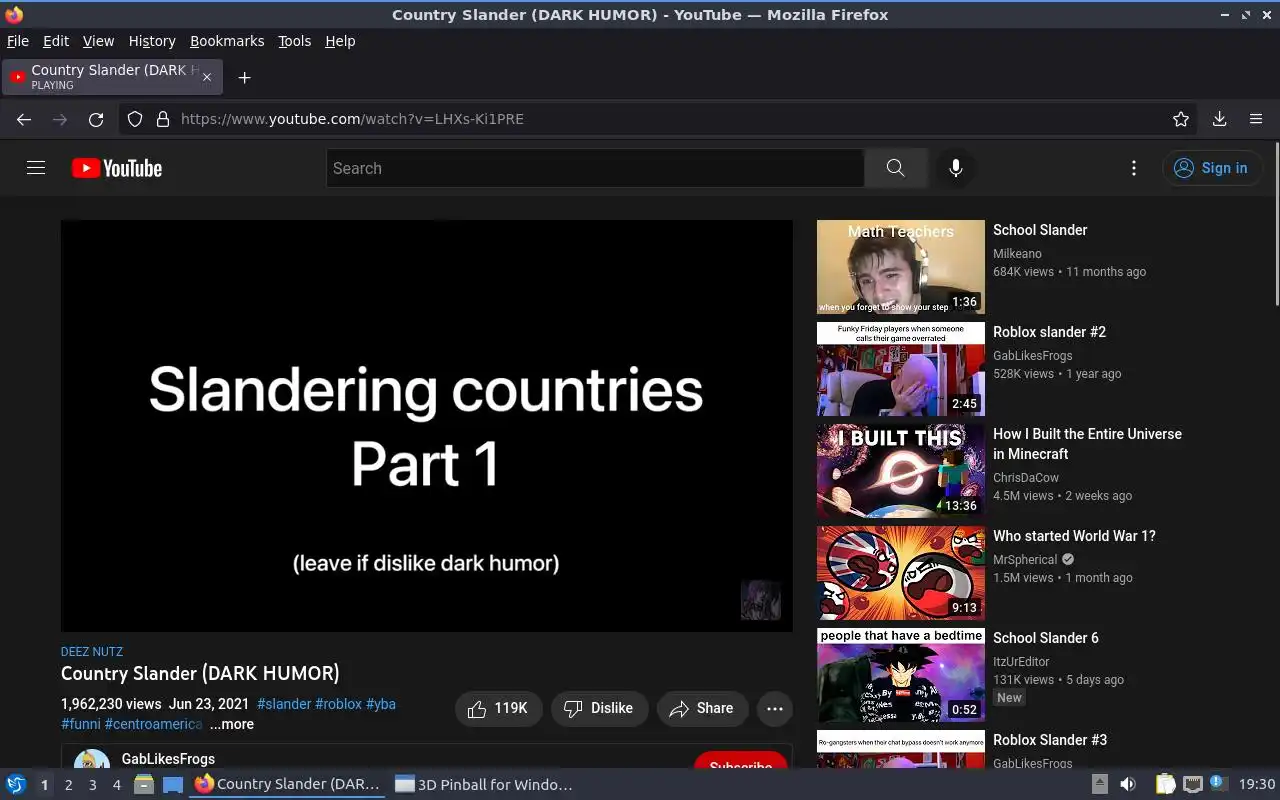Click the taskbar volume speaker icon
This screenshot has width=1280, height=800.
pyautogui.click(x=1127, y=785)
